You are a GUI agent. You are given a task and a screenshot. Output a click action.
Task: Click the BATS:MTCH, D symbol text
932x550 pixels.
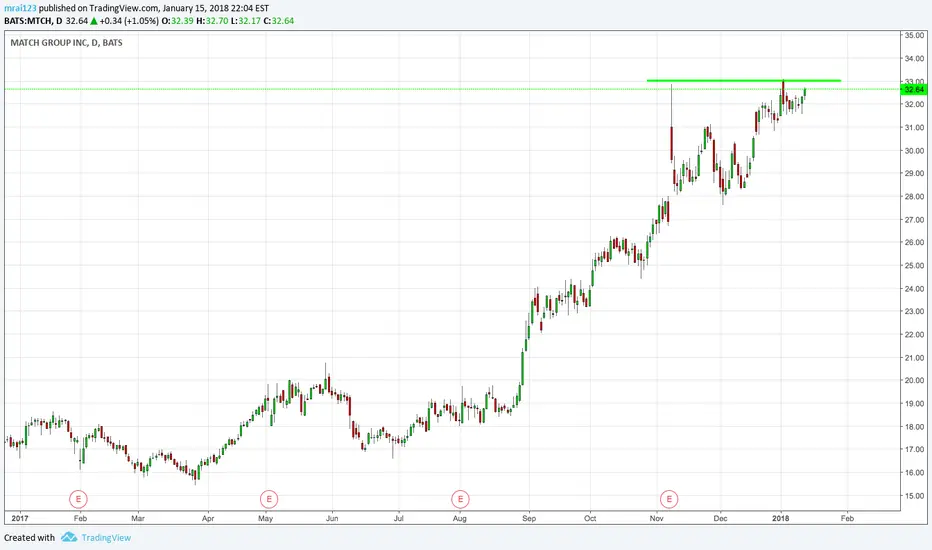click(x=33, y=21)
